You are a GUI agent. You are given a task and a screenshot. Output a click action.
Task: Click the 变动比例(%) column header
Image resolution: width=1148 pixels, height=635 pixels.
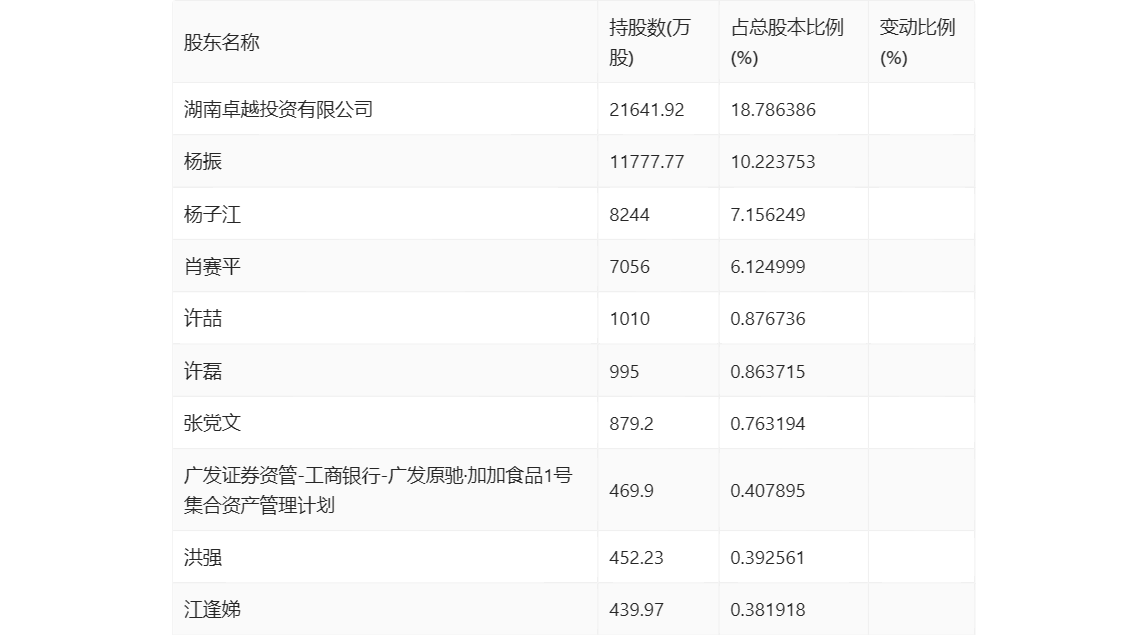click(x=917, y=43)
